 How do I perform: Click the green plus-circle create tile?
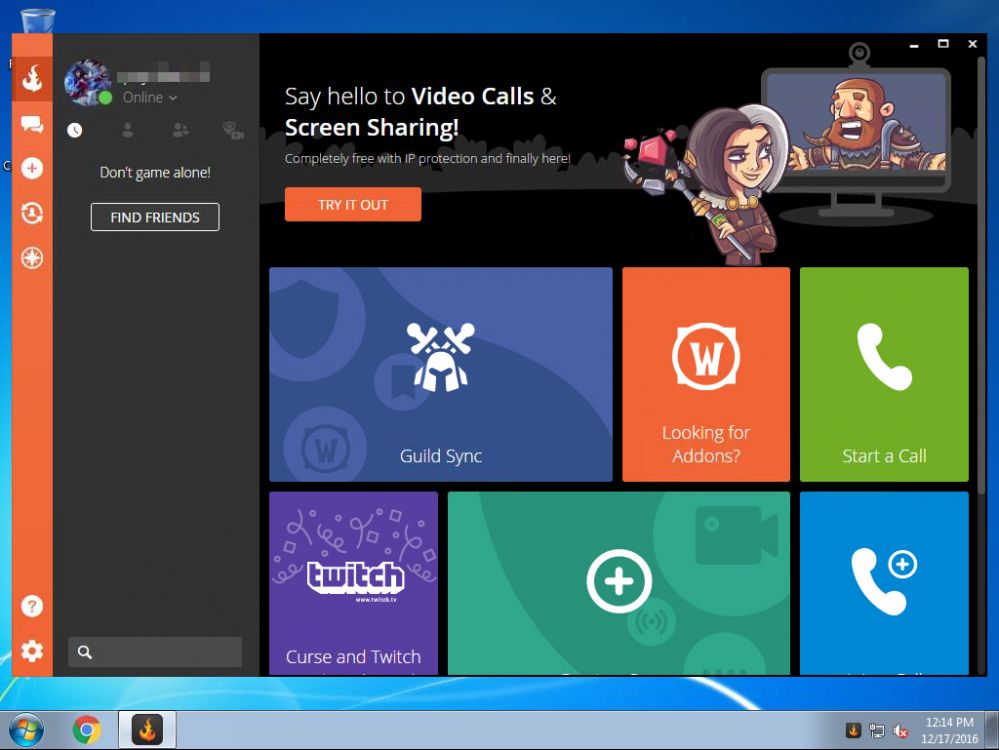click(619, 582)
